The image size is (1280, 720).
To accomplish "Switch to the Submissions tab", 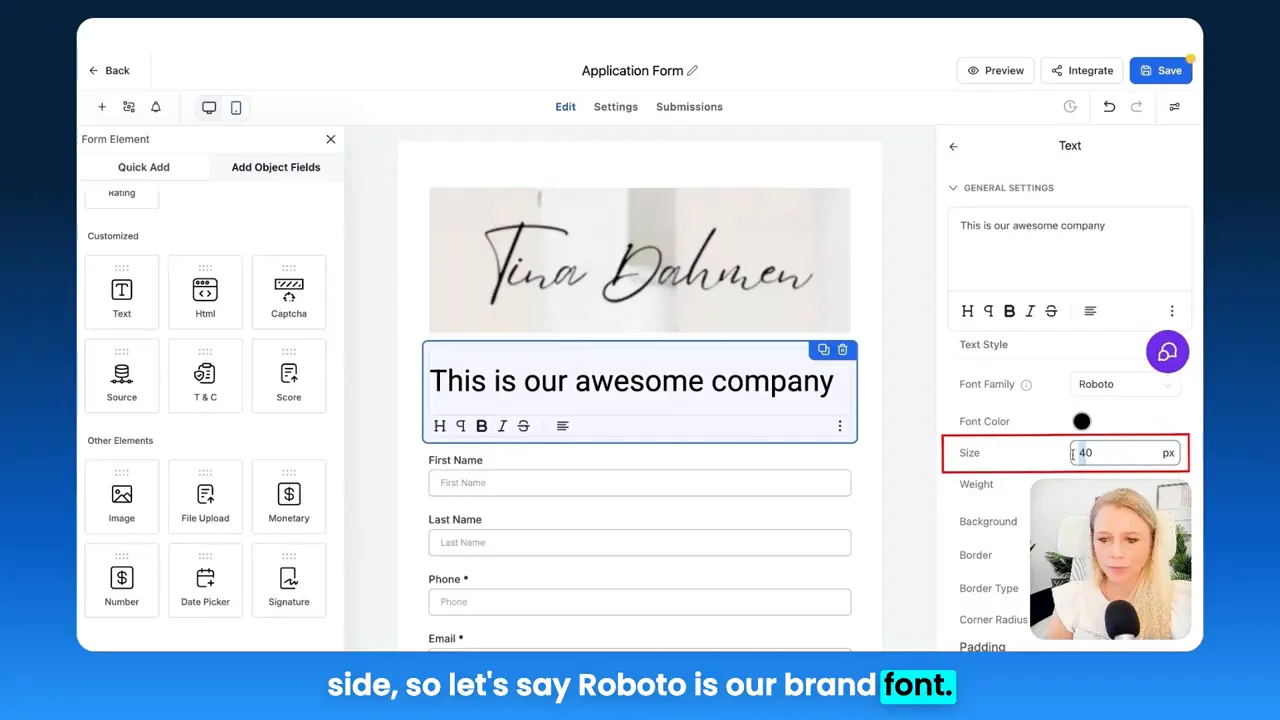I will (689, 107).
